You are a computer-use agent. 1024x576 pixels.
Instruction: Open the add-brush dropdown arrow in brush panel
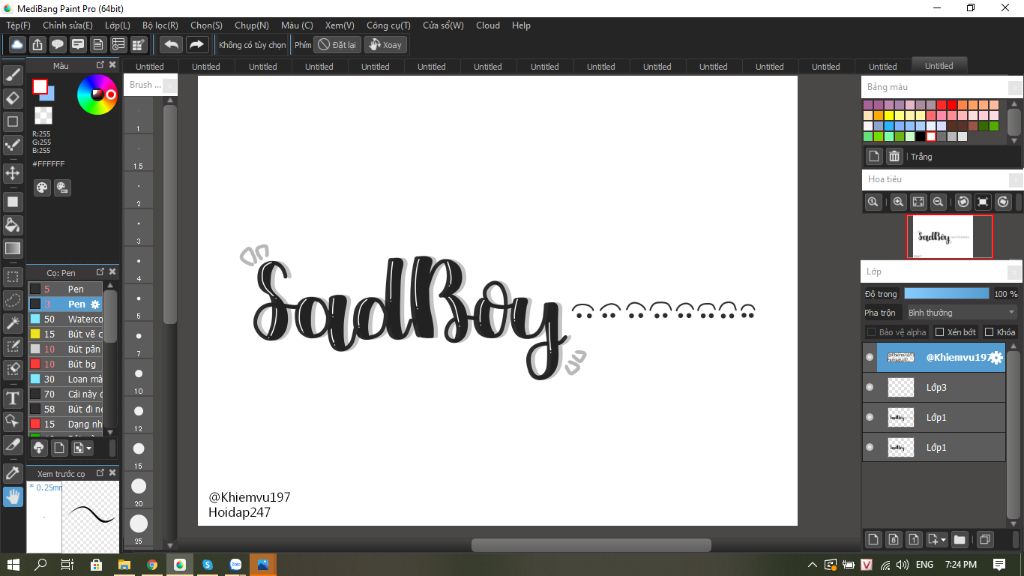coord(89,448)
